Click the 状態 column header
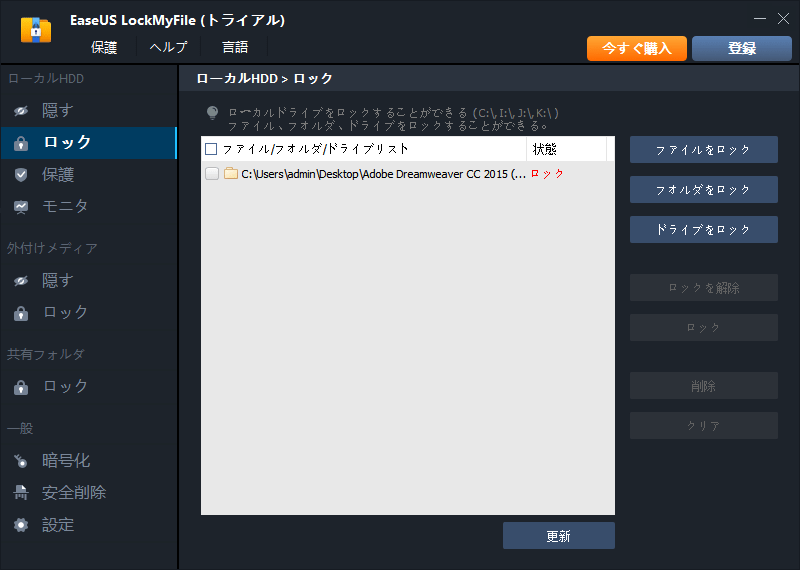 (566, 149)
